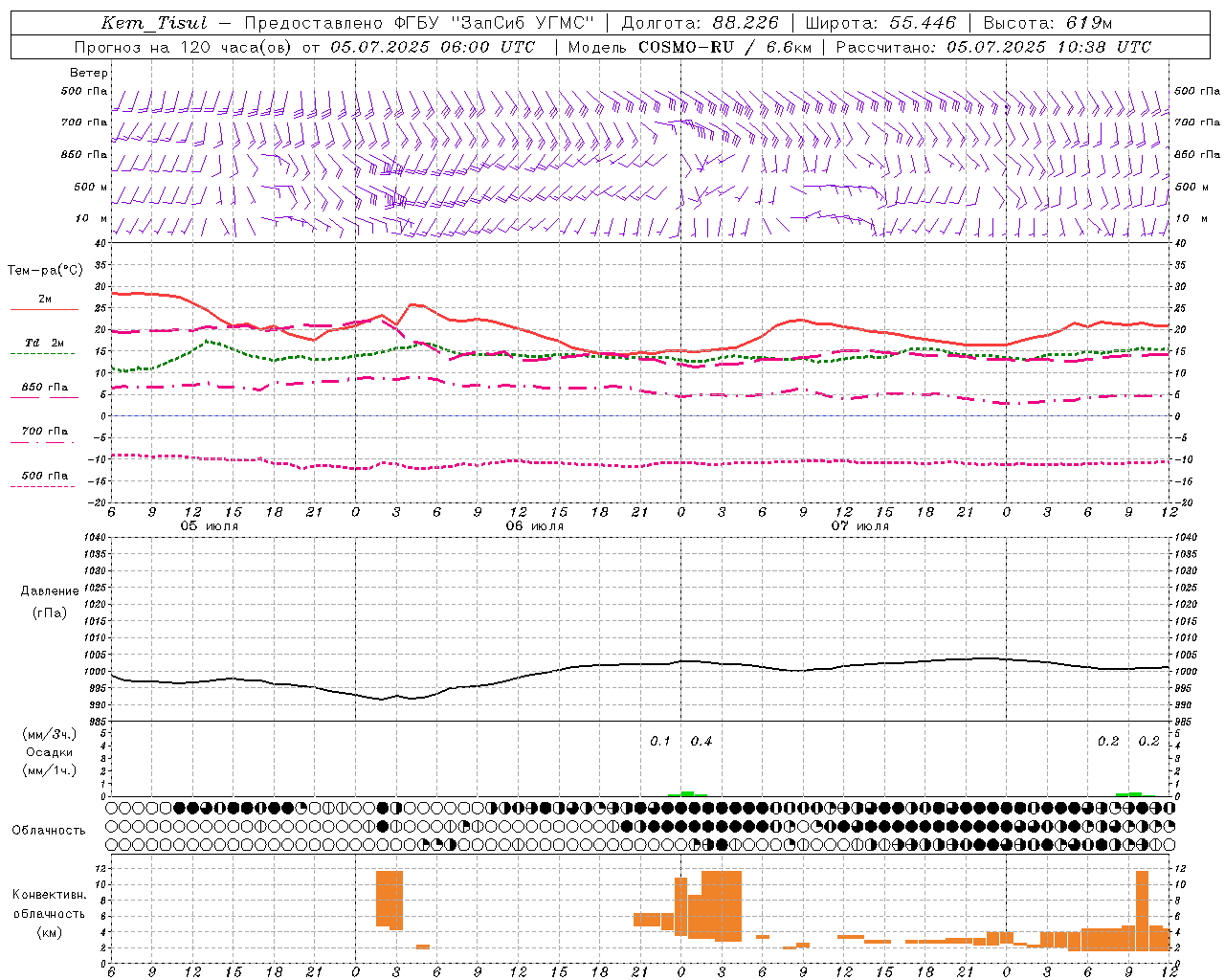Click the Конвективн. convective cloud label

[x=50, y=895]
